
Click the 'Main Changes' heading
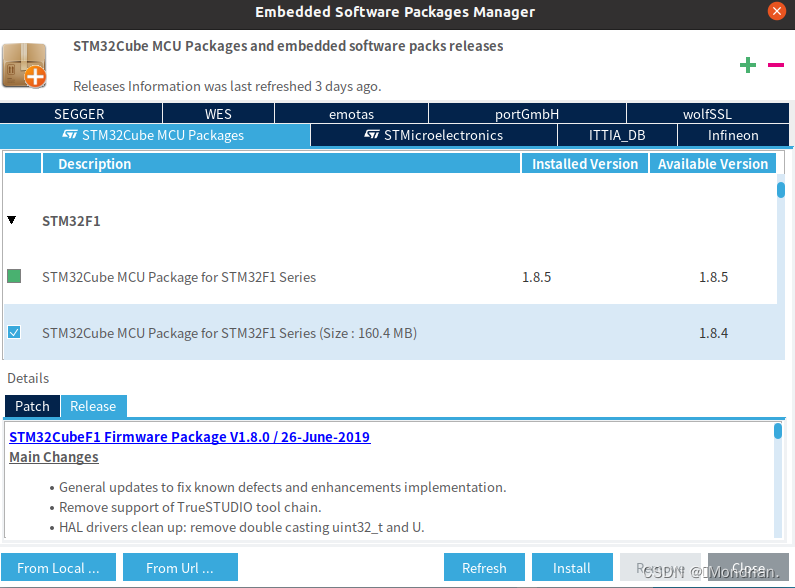(x=54, y=457)
